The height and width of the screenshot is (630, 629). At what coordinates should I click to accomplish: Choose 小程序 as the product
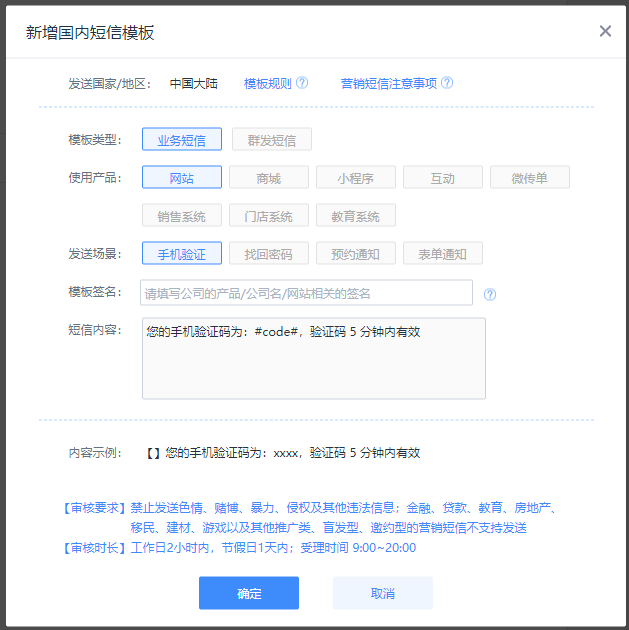[355, 178]
